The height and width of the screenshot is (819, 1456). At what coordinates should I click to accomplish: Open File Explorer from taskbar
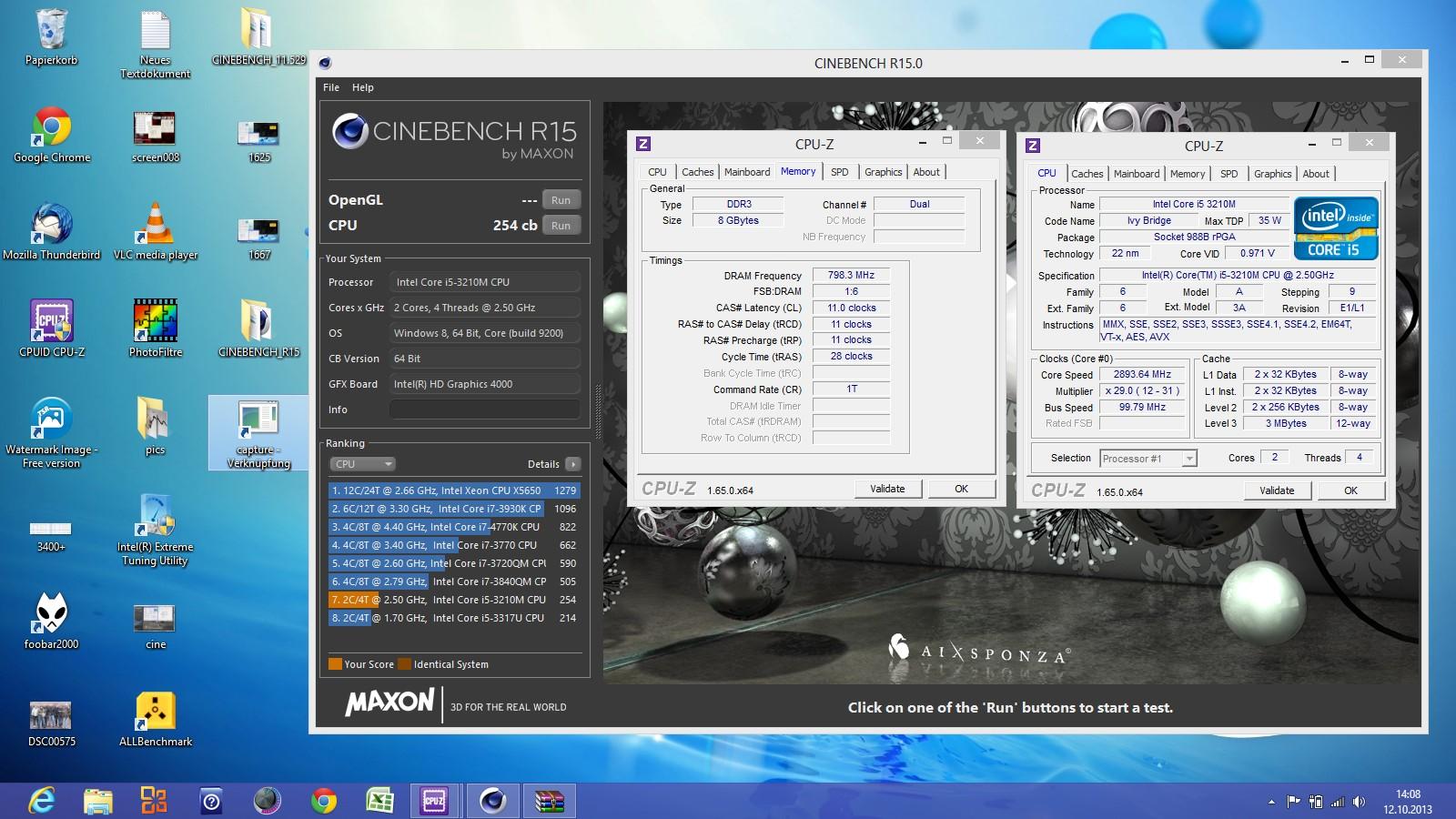98,801
